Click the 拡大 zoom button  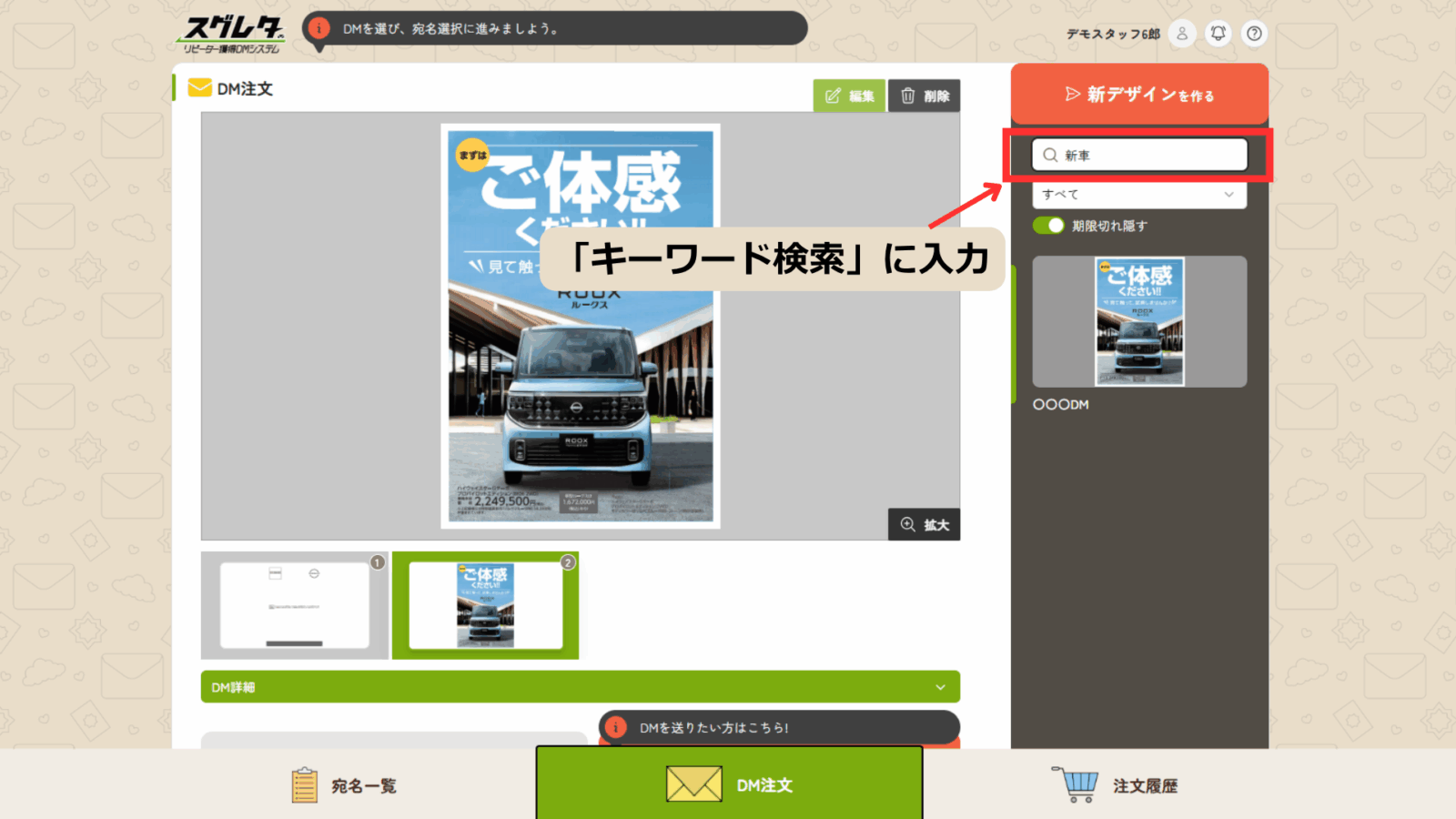coord(924,525)
